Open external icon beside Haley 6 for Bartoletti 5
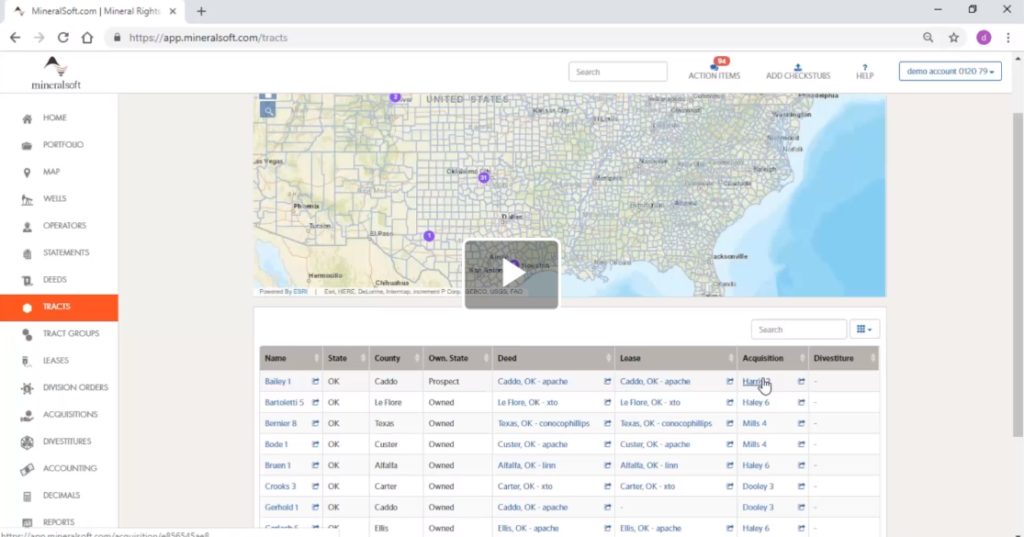This screenshot has height=537, width=1024. (x=801, y=402)
